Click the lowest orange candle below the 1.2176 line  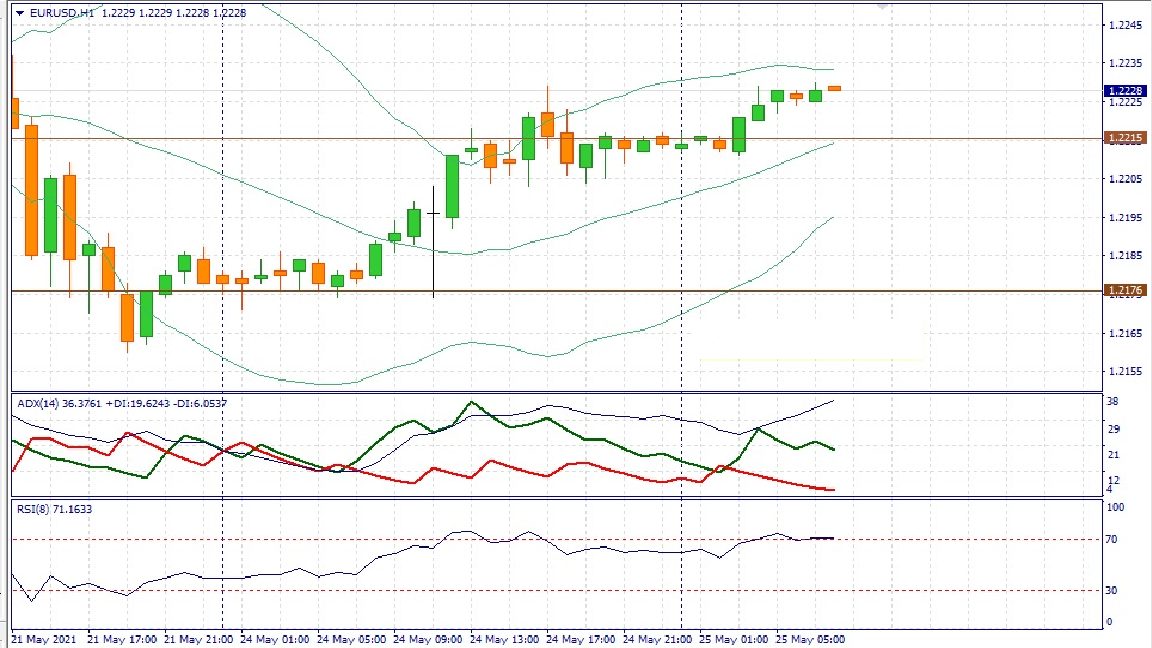point(127,317)
